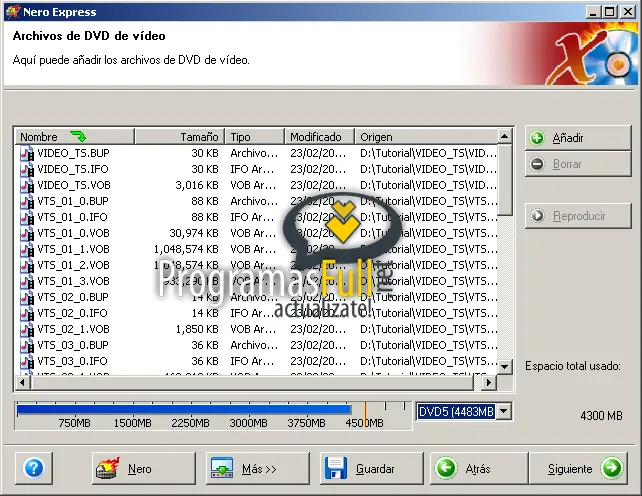
Task: Select the VTS_01_0.BUP file name
Action: coord(73,201)
